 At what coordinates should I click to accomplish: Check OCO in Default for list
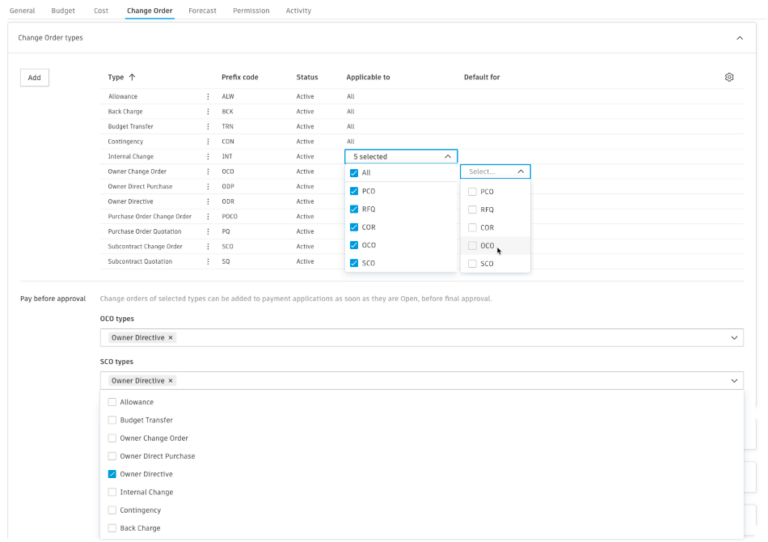point(472,246)
